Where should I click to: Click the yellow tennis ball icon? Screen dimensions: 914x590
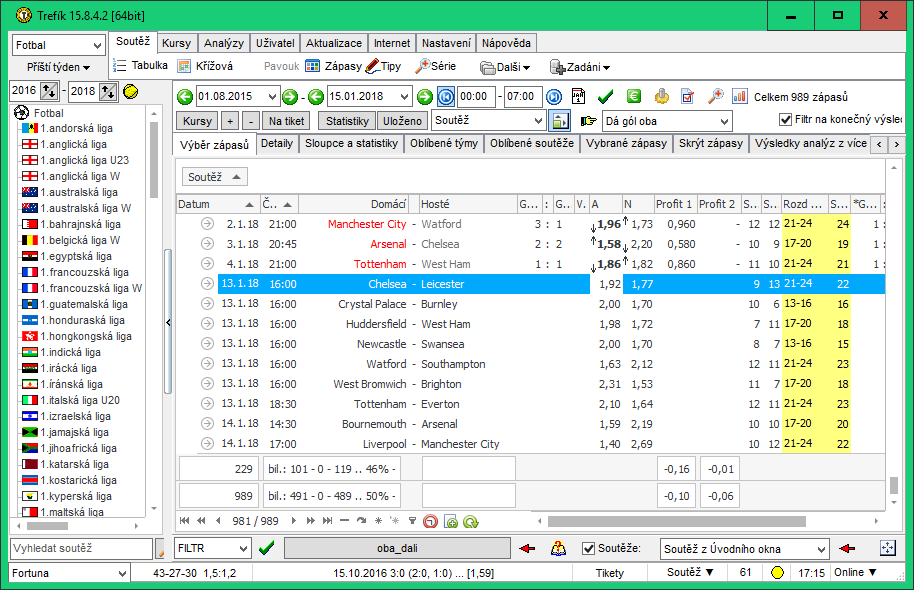coord(131,92)
